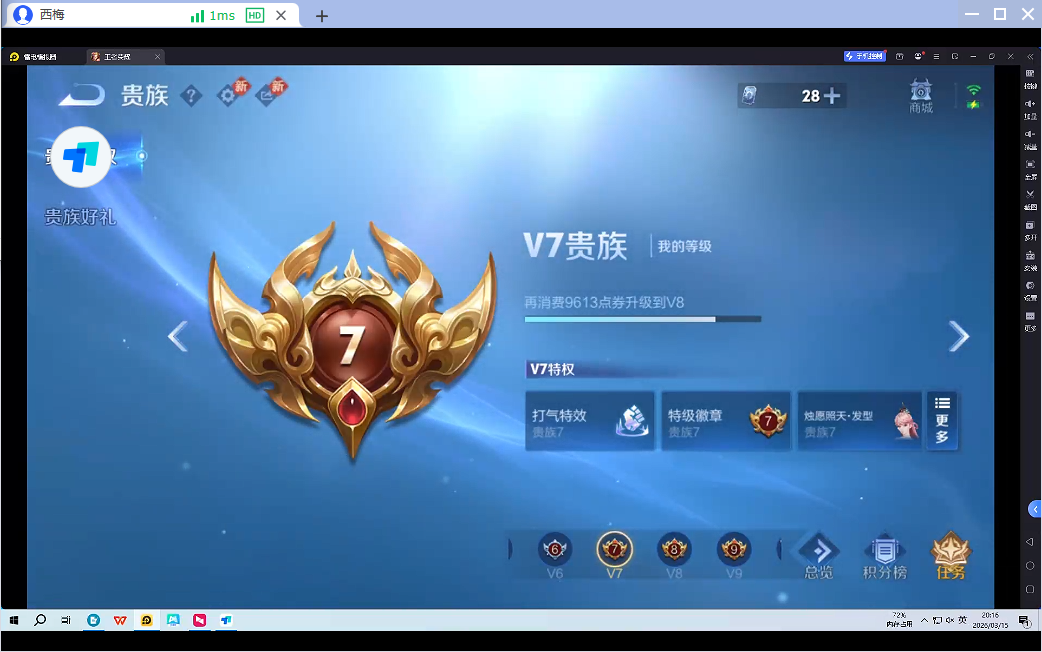Screen dimensions: 1042x652
Task: Open the 打气特效 privilege card icon
Action: coord(589,420)
